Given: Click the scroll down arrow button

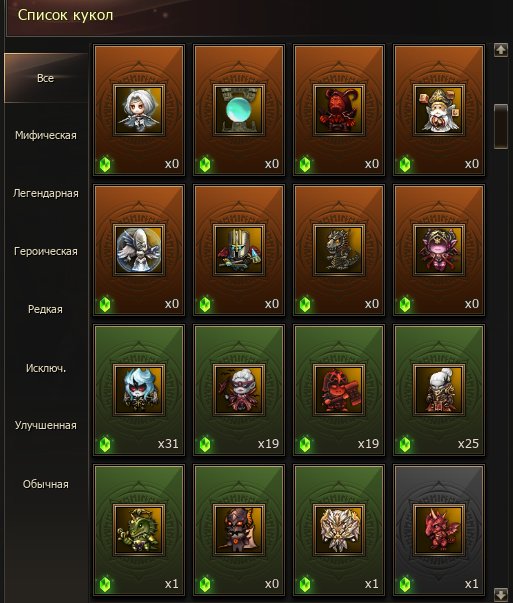Looking at the screenshot, I should (501, 593).
